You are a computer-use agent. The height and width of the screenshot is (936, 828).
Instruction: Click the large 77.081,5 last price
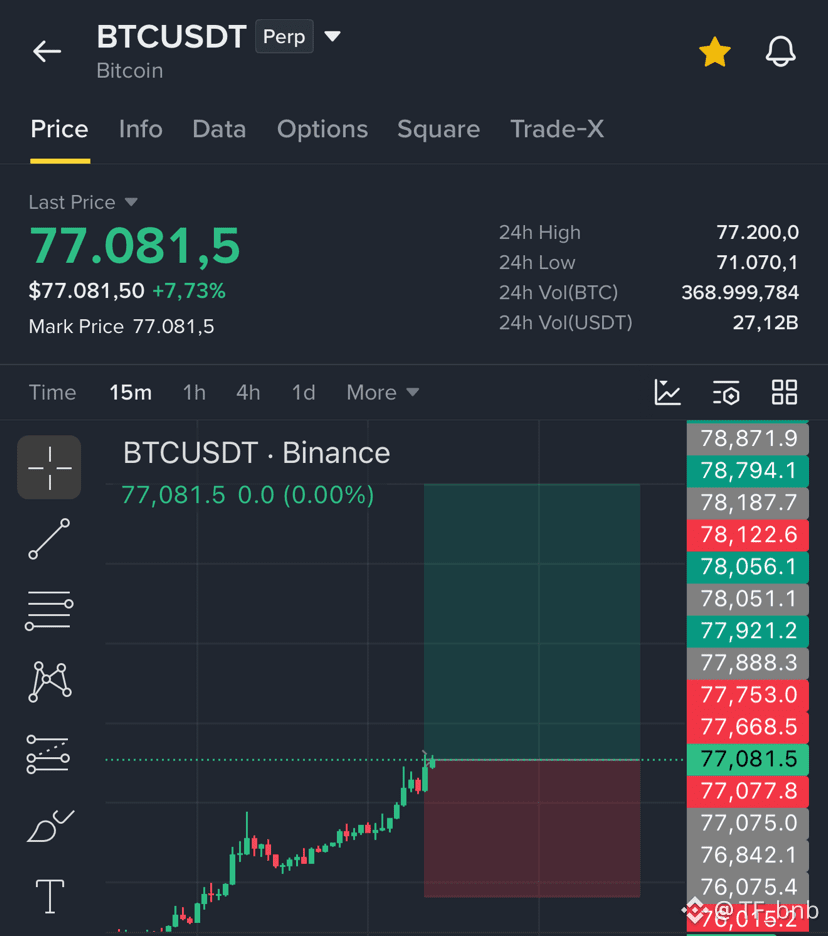tap(135, 245)
